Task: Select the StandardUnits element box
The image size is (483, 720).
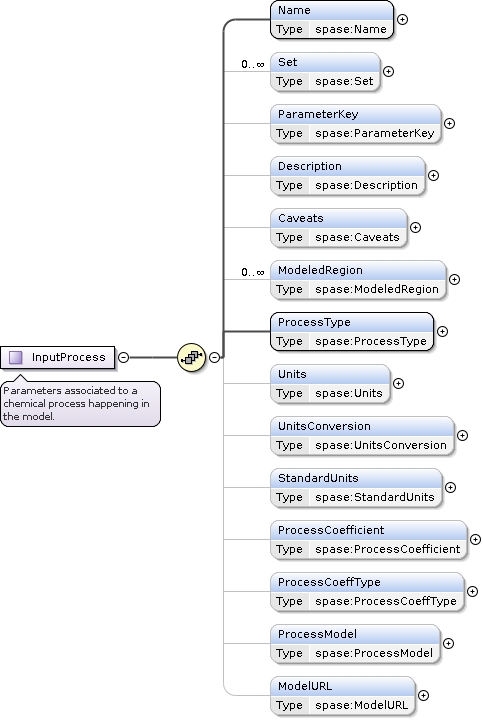Action: [x=356, y=488]
